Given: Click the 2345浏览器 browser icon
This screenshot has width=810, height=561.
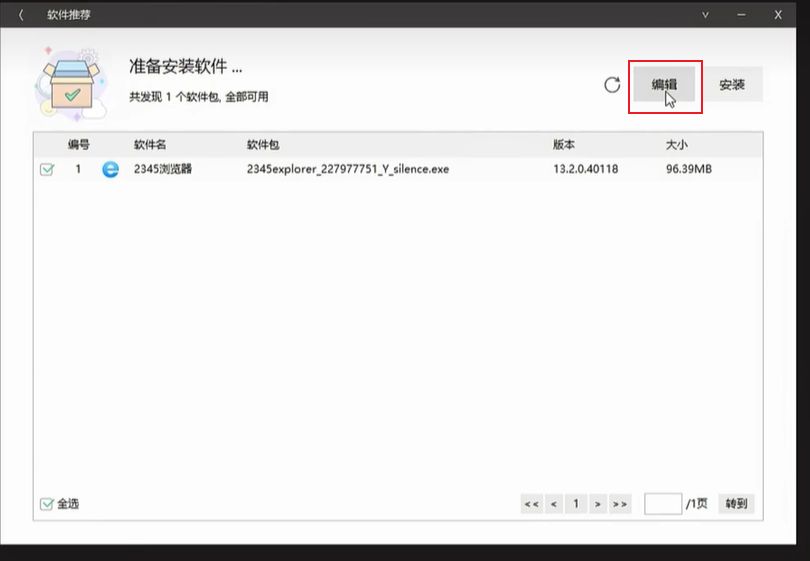Looking at the screenshot, I should [110, 170].
